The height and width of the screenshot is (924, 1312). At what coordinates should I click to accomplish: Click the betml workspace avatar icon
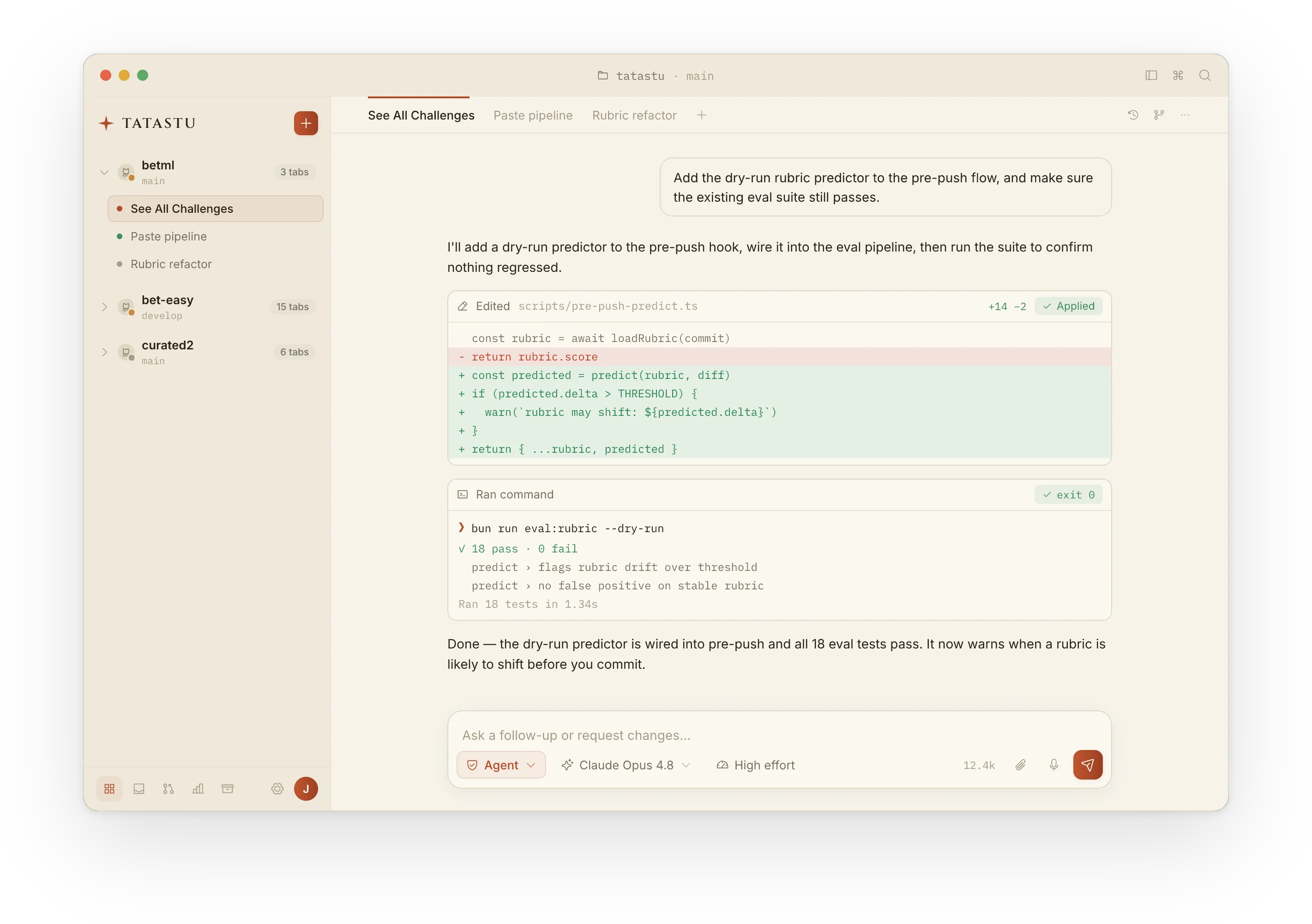point(126,172)
